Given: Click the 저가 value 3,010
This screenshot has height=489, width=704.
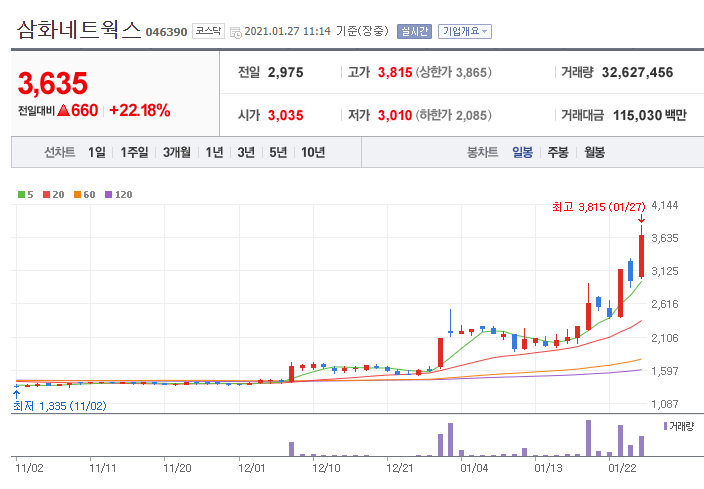Looking at the screenshot, I should [x=395, y=116].
